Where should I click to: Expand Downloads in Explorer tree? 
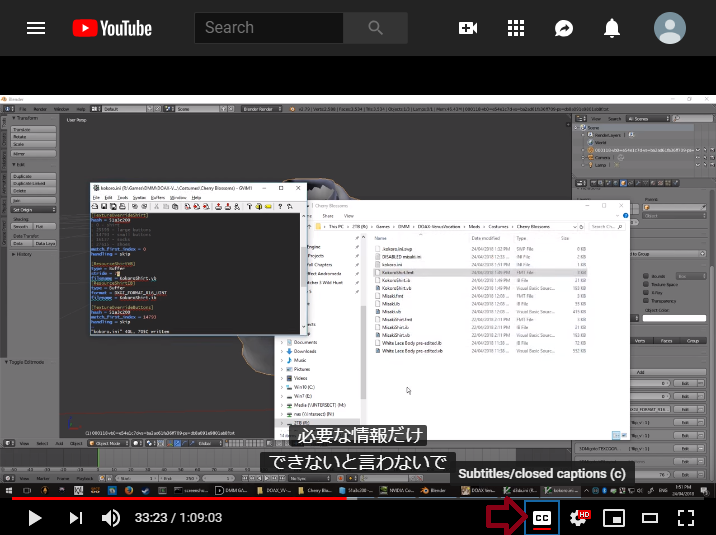(x=282, y=351)
